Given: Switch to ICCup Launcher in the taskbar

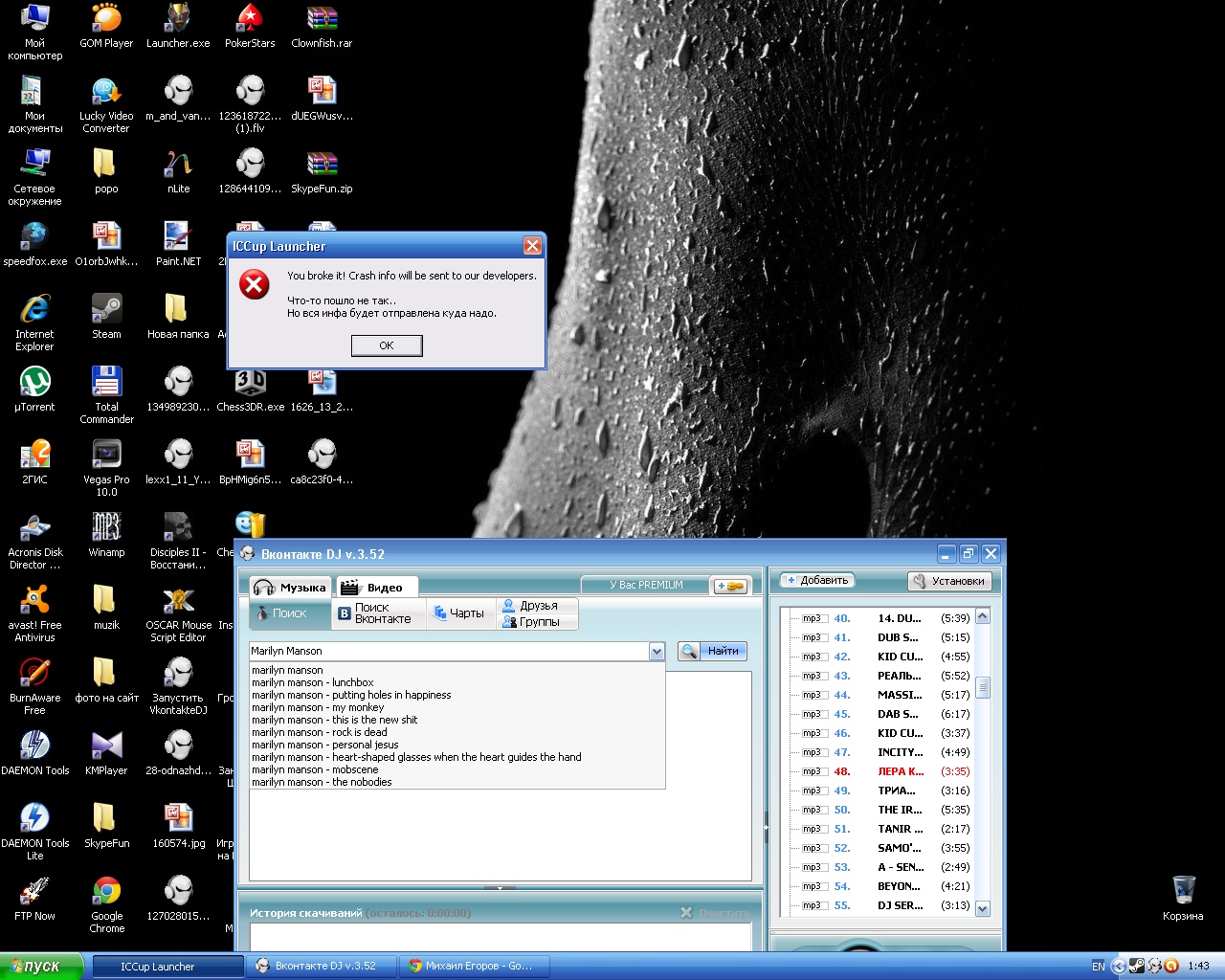Looking at the screenshot, I should [168, 967].
